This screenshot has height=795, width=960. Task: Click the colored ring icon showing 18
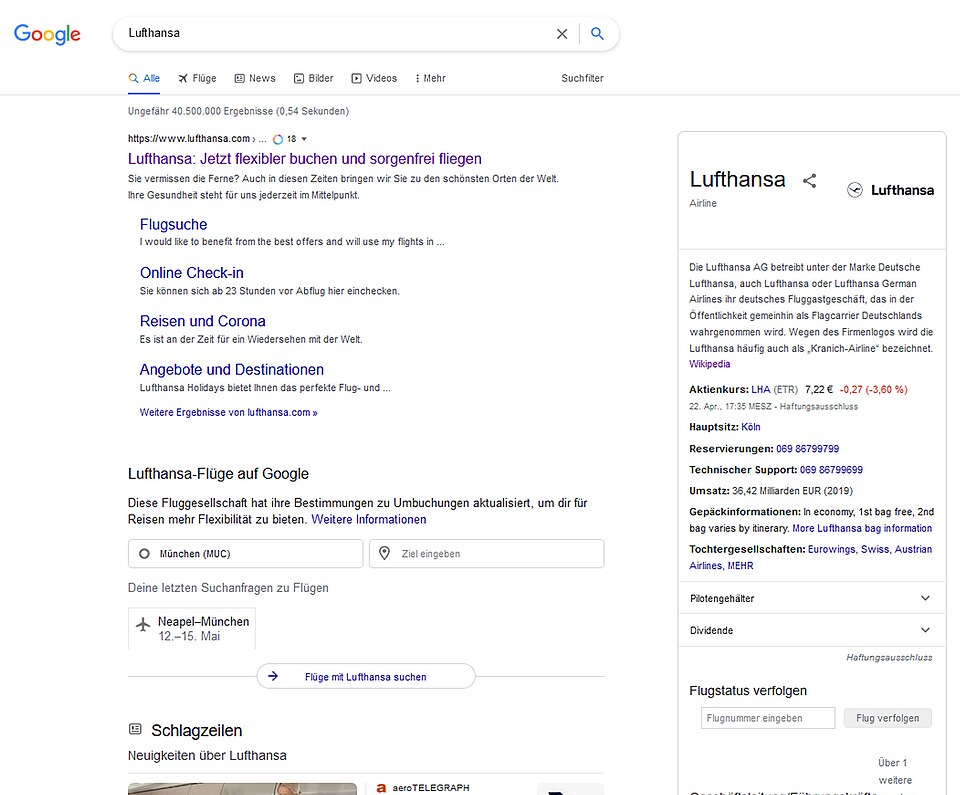pyautogui.click(x=278, y=139)
